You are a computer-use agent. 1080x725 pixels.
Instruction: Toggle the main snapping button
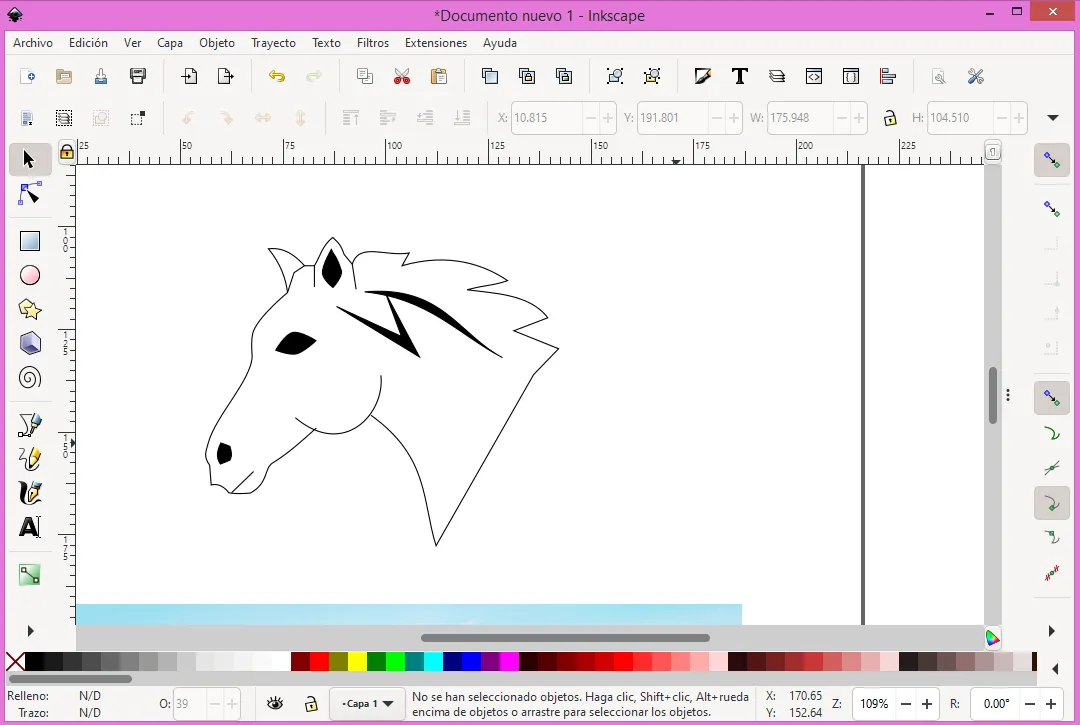click(x=1051, y=160)
